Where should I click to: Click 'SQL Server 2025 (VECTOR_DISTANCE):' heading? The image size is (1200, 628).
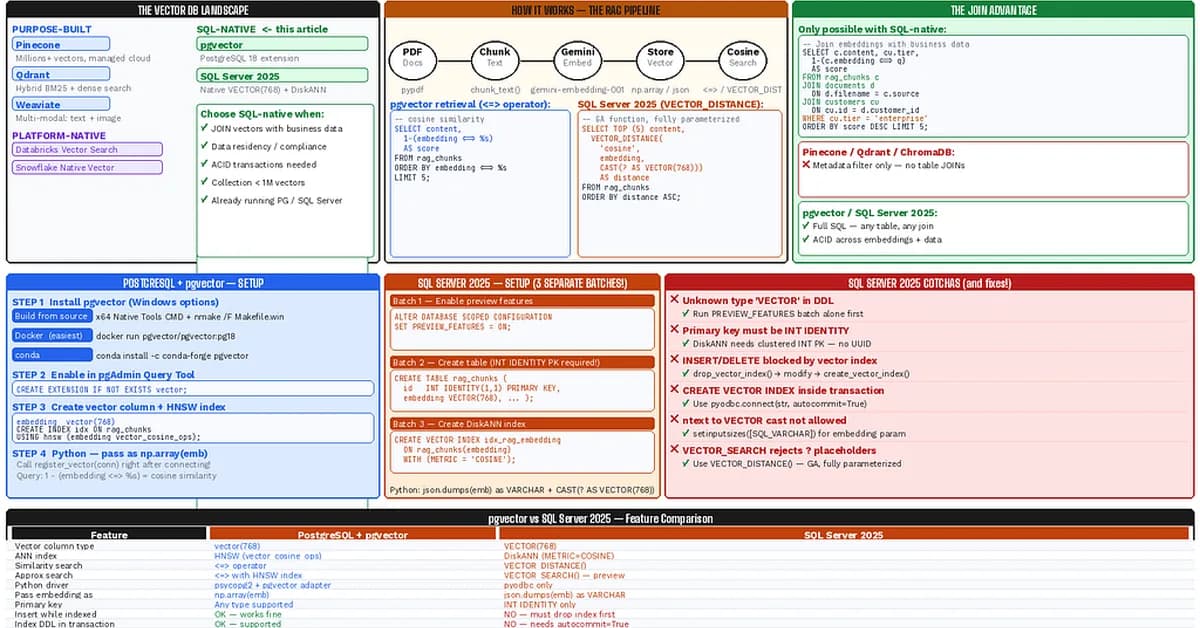pos(670,104)
